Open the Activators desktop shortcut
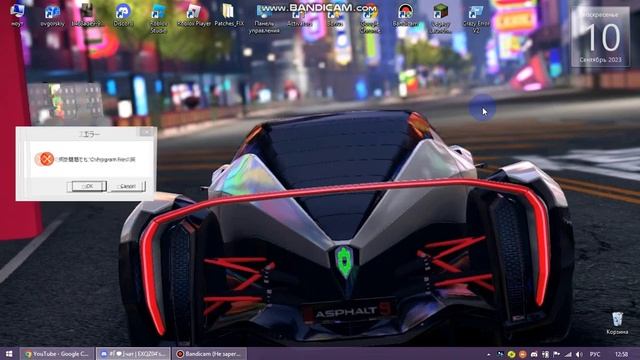This screenshot has height=360, width=640. [x=300, y=15]
